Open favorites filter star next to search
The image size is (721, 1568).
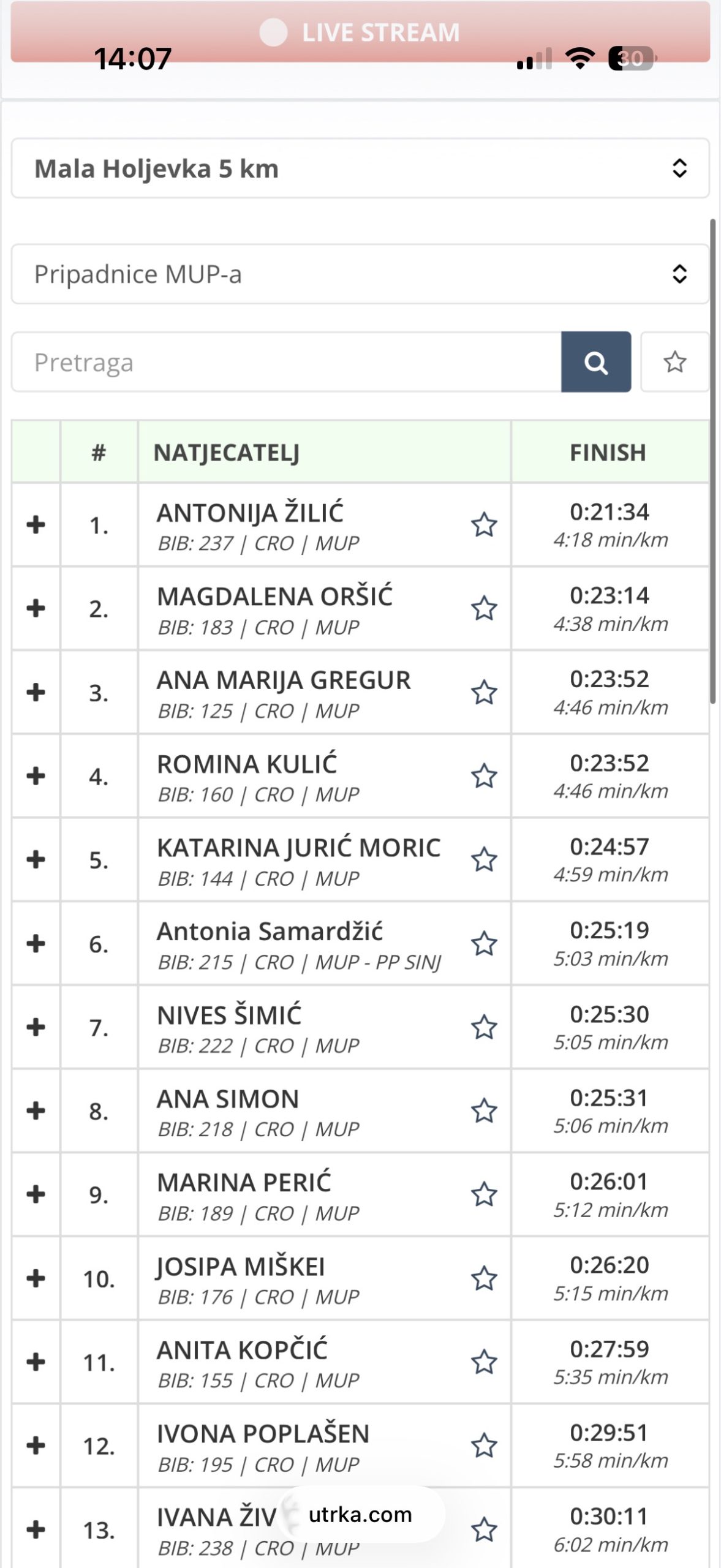(674, 362)
